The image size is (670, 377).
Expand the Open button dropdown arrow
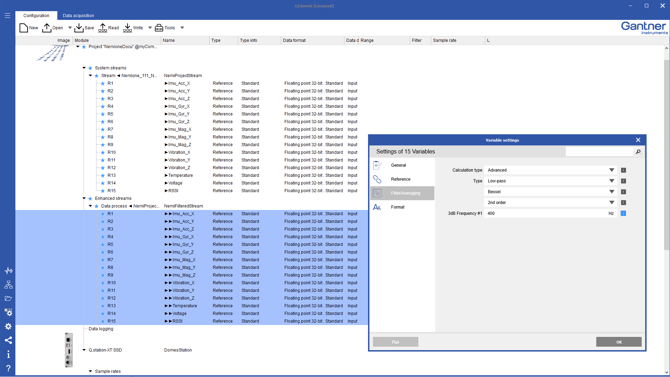(70, 28)
